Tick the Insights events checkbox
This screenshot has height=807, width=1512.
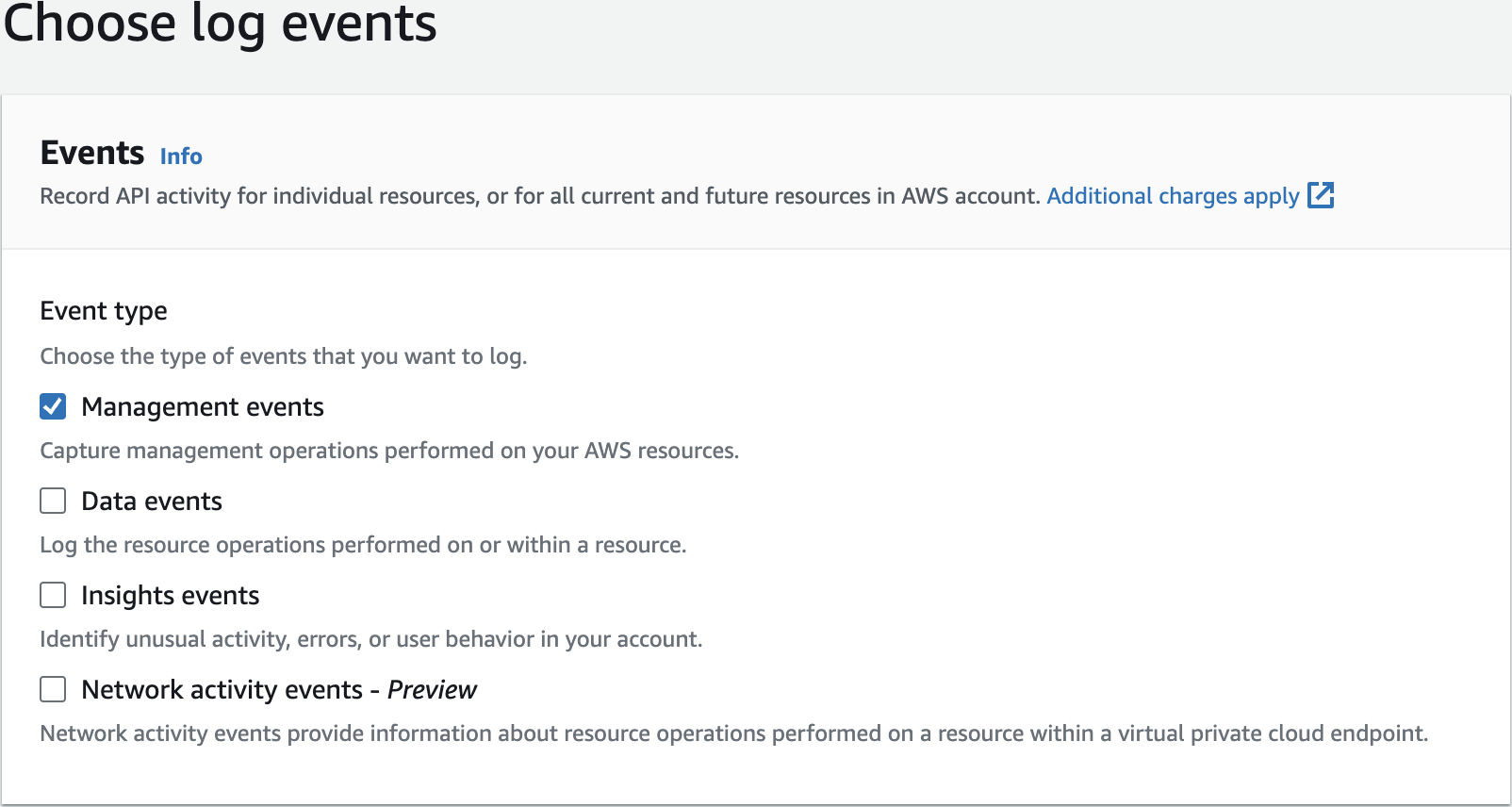(x=53, y=595)
